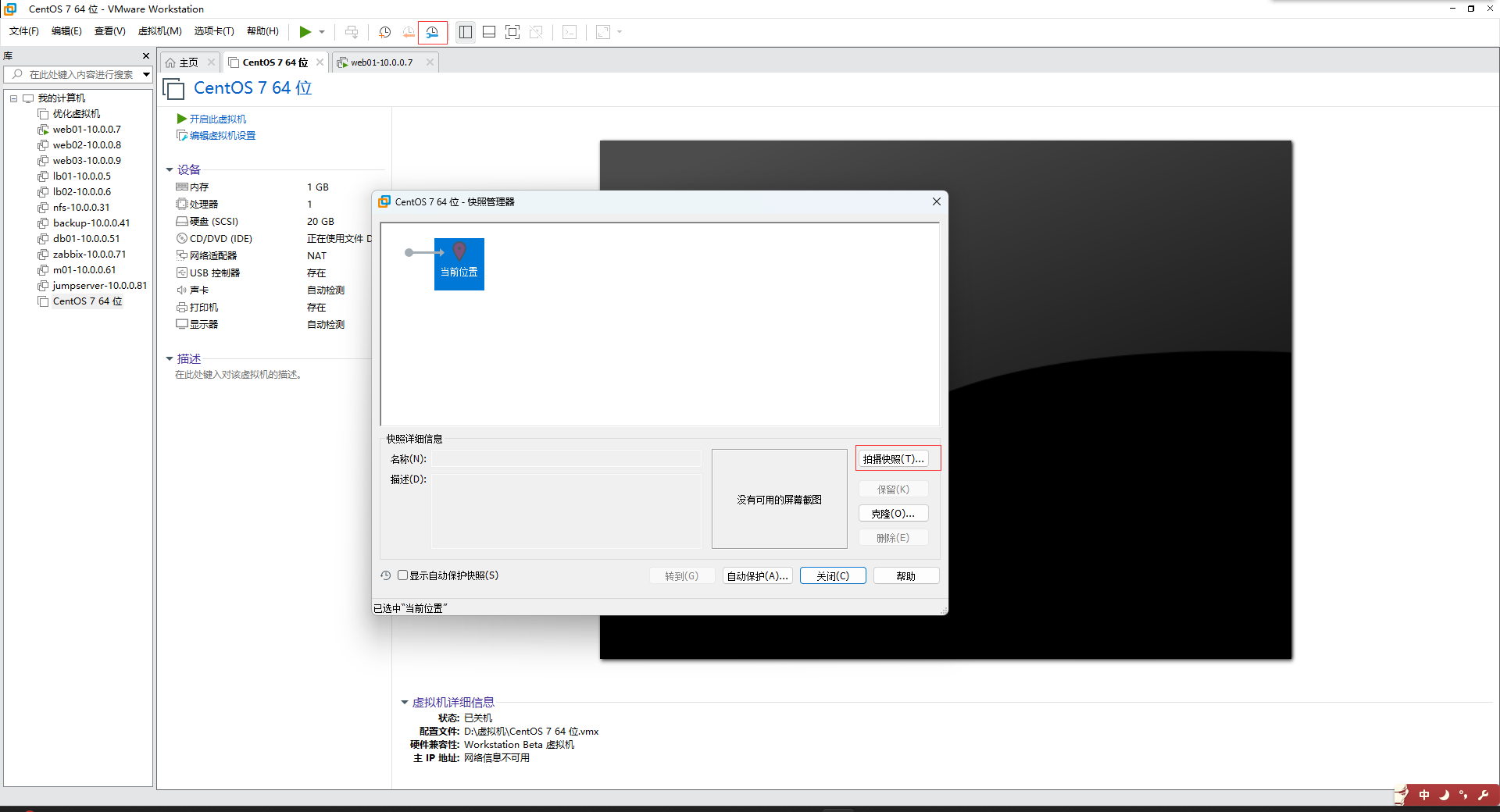Click the 克隆(O)... button
This screenshot has width=1500, height=812.
click(x=893, y=514)
